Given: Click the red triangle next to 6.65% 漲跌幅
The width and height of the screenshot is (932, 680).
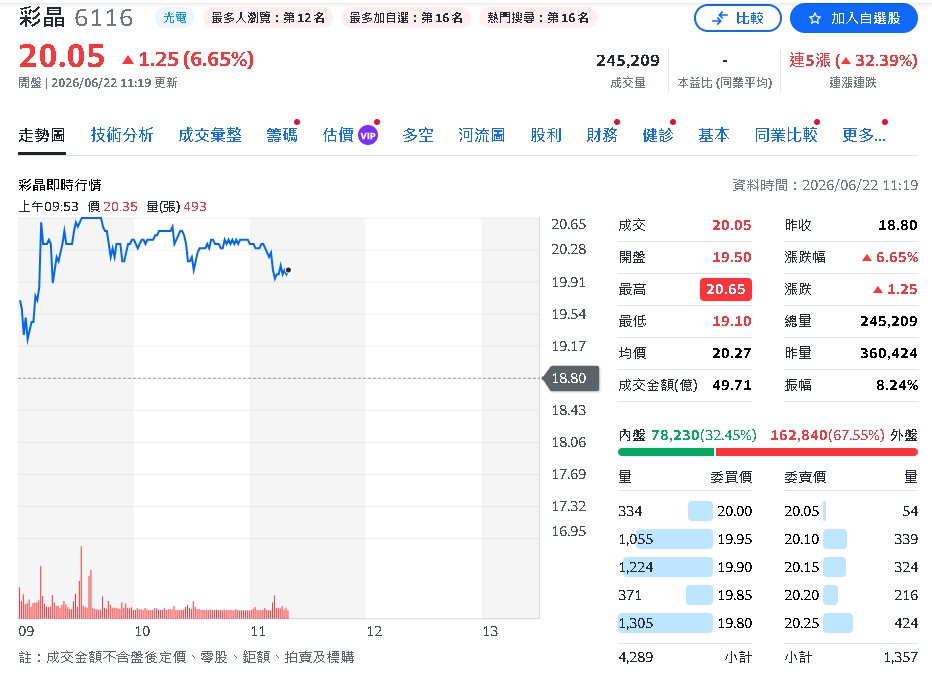Looking at the screenshot, I should 867,257.
